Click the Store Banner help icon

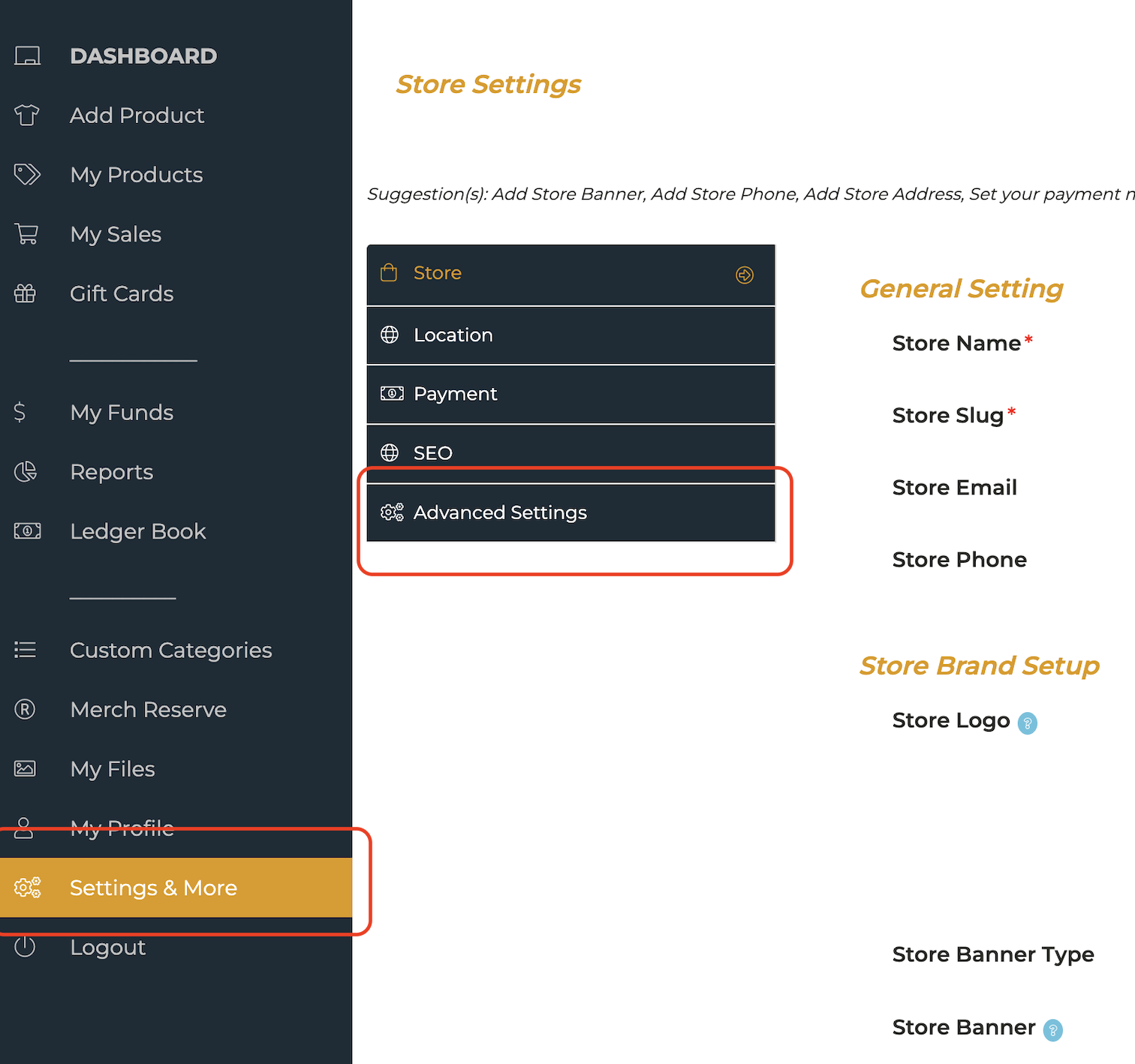pos(1052,1030)
